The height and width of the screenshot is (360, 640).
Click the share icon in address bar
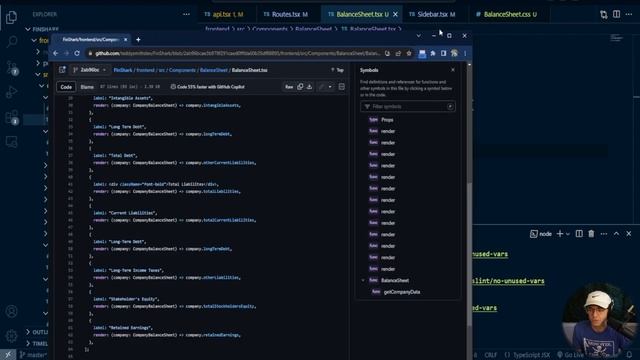coord(398,53)
